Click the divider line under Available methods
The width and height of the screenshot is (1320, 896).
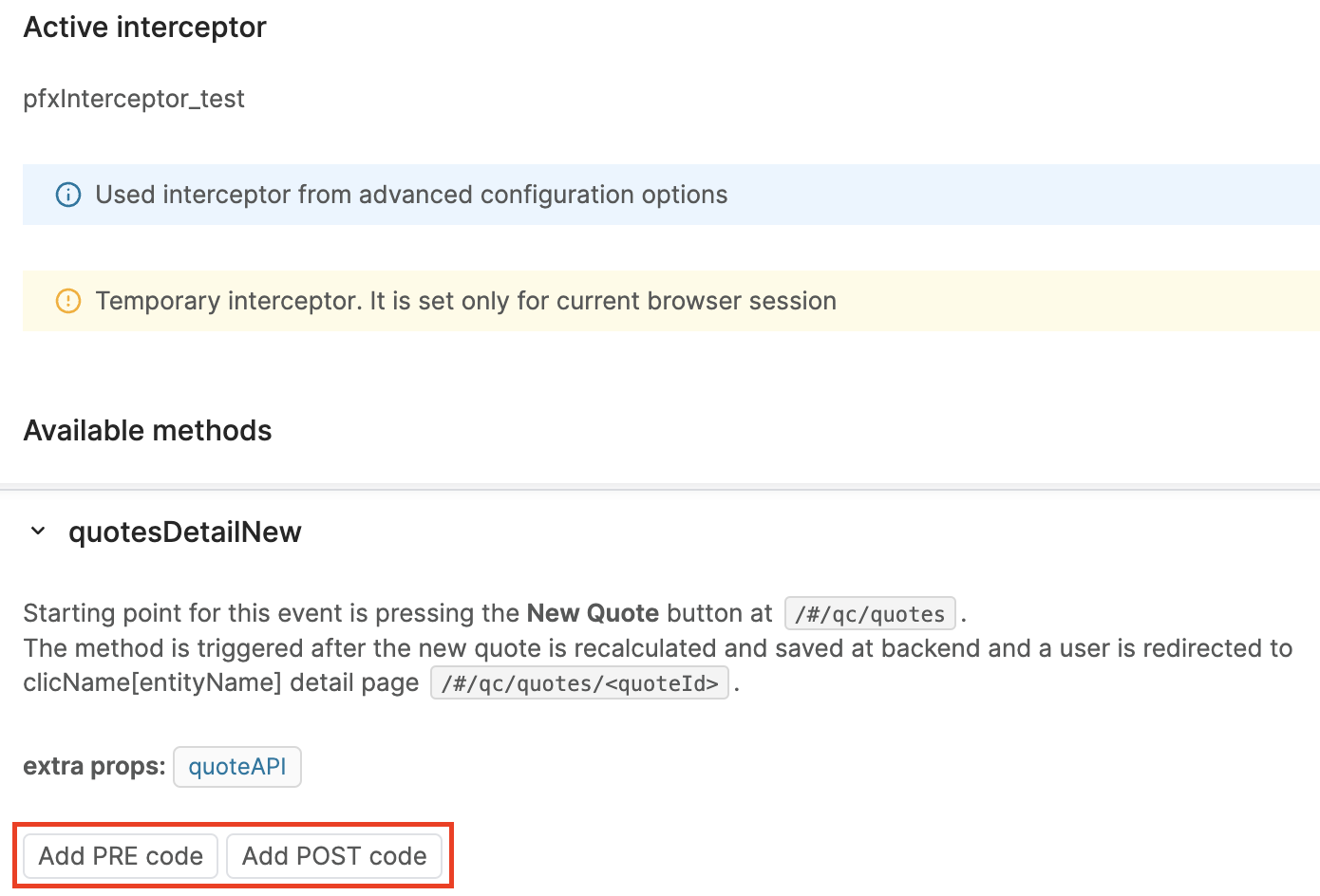click(660, 487)
